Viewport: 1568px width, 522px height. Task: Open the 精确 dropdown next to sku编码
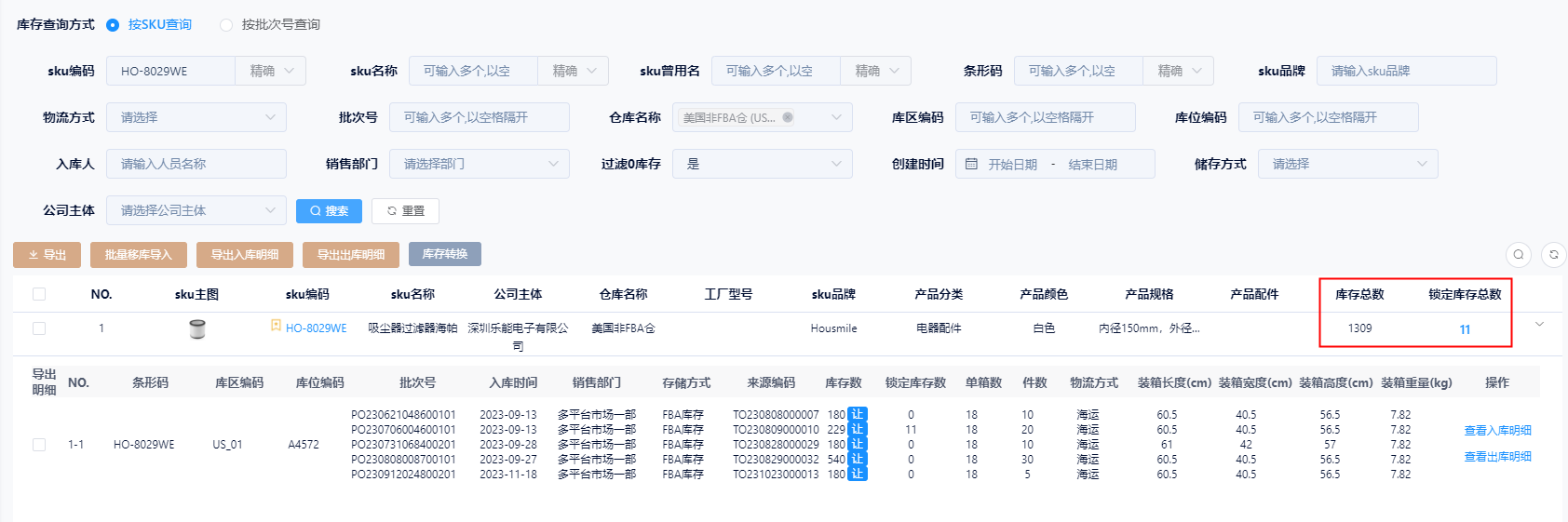pos(271,71)
